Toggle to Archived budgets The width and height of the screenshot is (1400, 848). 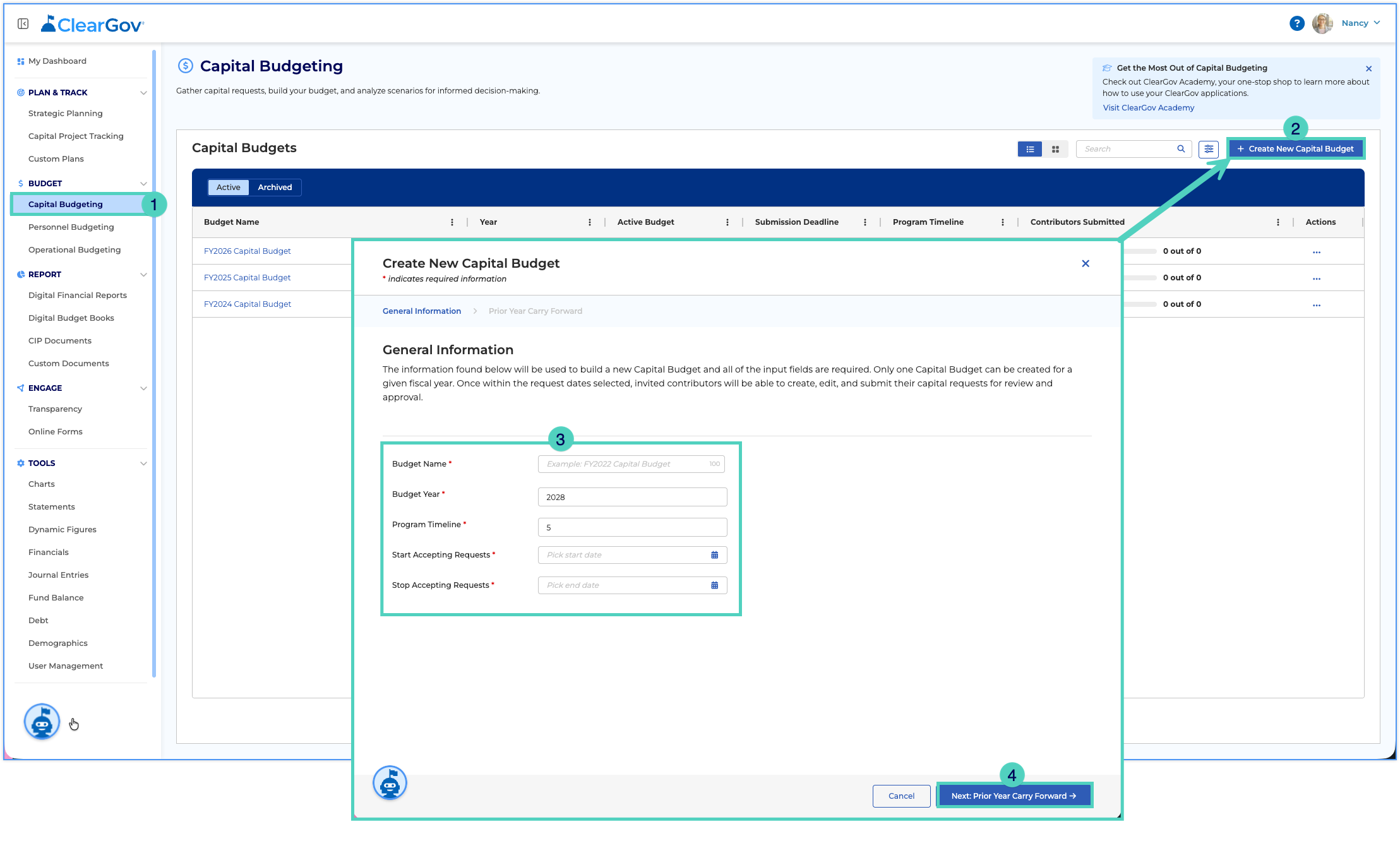pyautogui.click(x=275, y=188)
